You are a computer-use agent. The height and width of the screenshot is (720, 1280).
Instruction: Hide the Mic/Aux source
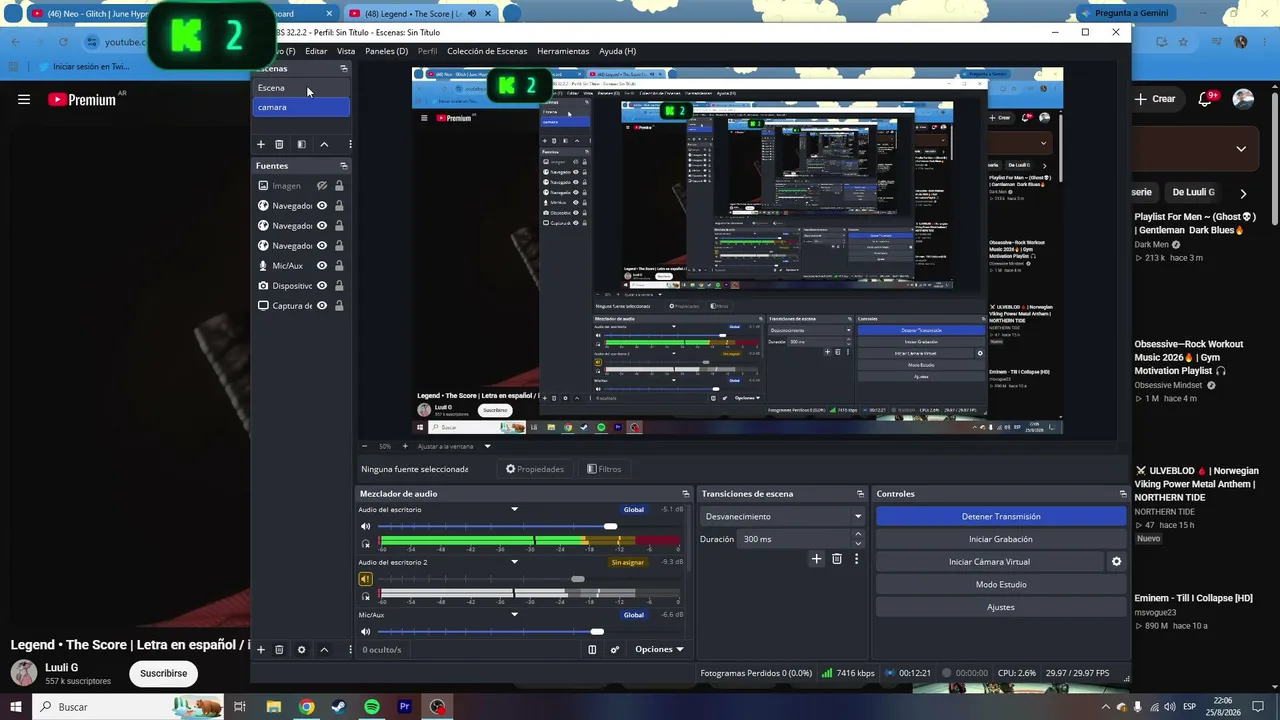coord(322,266)
